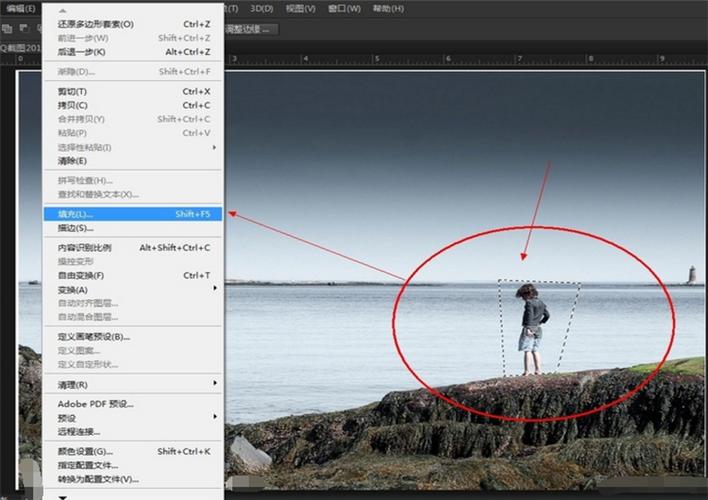Expand the 清理(R) submenu arrow

pyautogui.click(x=214, y=383)
